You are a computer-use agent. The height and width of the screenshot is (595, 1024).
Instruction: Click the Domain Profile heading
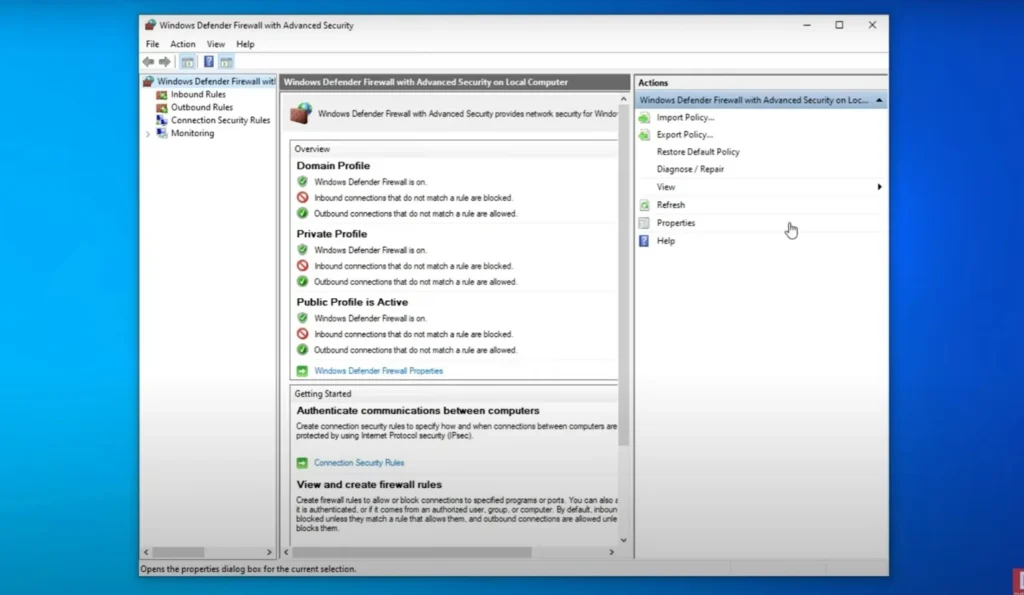pos(333,166)
